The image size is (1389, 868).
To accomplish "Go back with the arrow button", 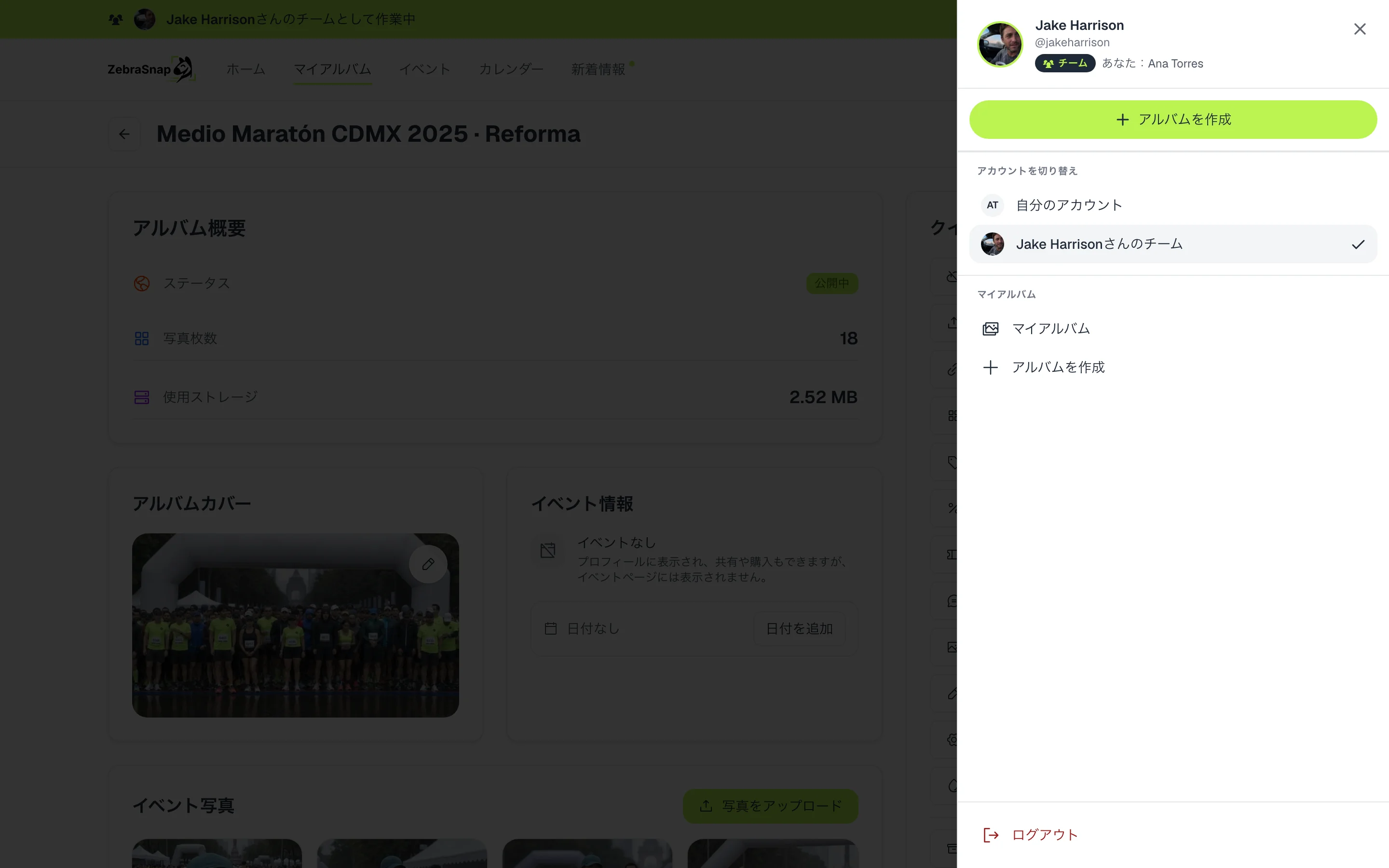I will click(x=124, y=134).
